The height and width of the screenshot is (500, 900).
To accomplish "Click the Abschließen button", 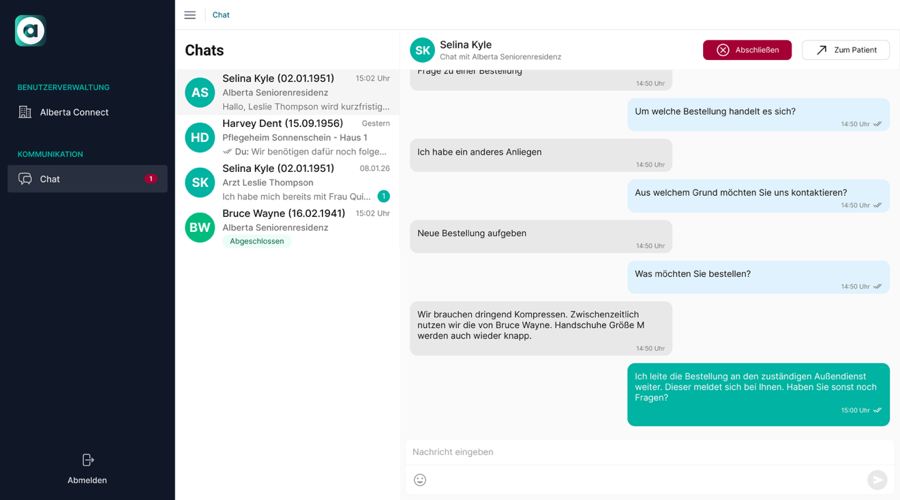I will [x=747, y=50].
